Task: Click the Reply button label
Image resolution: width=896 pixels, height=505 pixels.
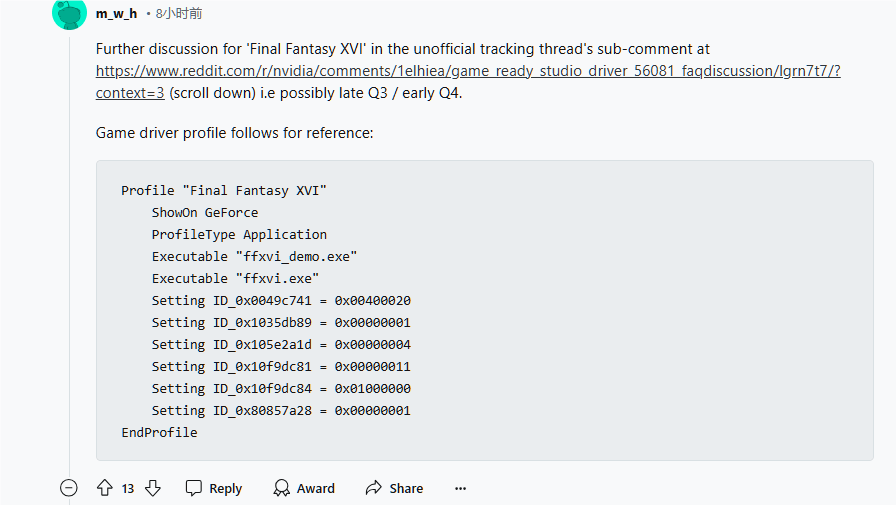Action: (x=226, y=488)
